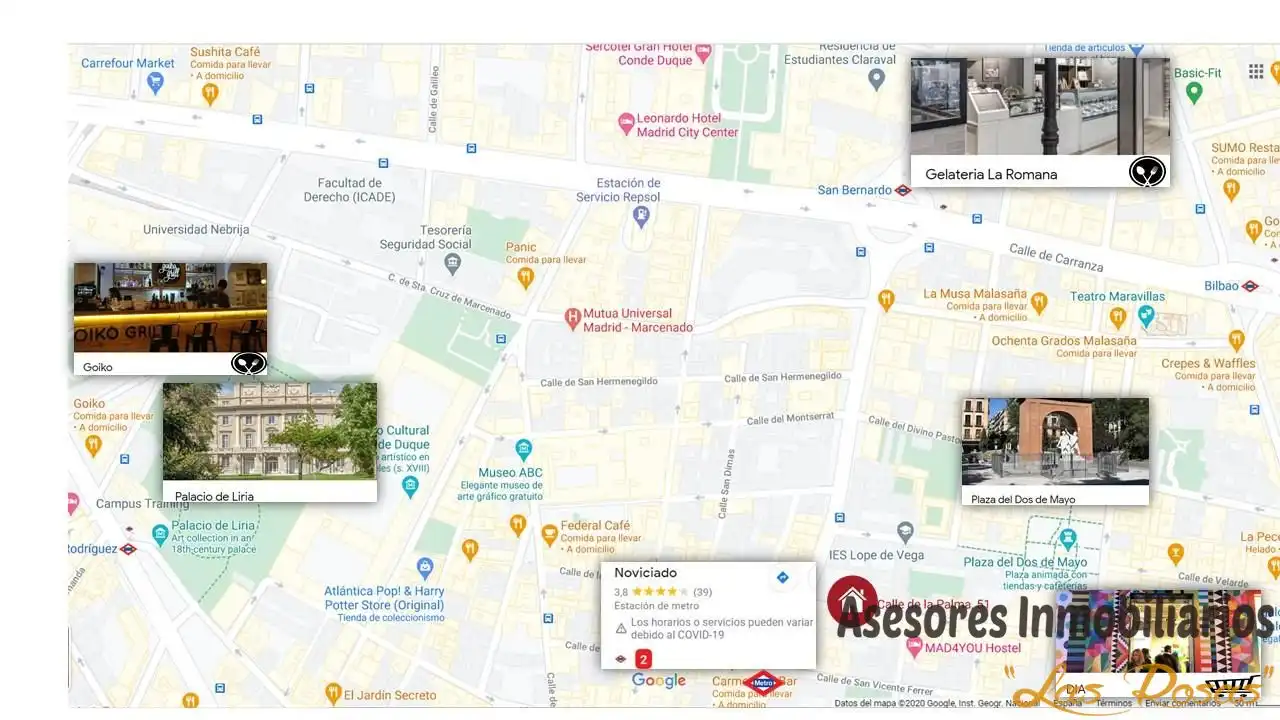This screenshot has height=720, width=1280.
Task: Select the Atlántica Pop! store pin
Action: coord(425,569)
